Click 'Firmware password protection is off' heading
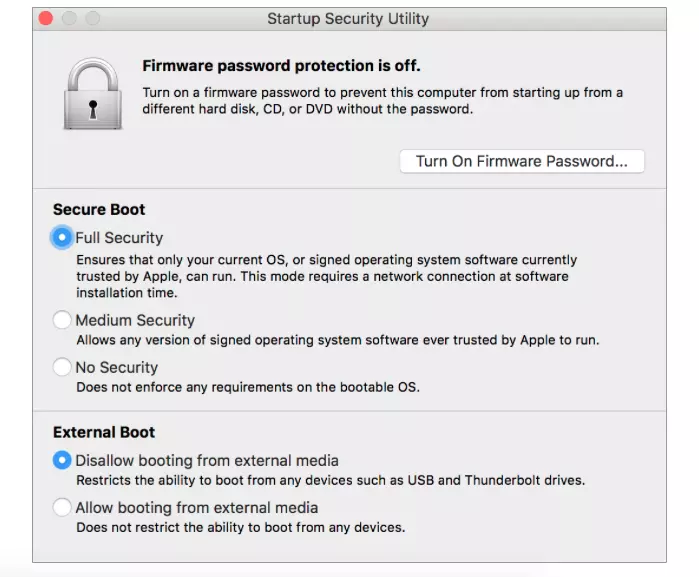Screen dimensions: 699x577 tap(281, 66)
